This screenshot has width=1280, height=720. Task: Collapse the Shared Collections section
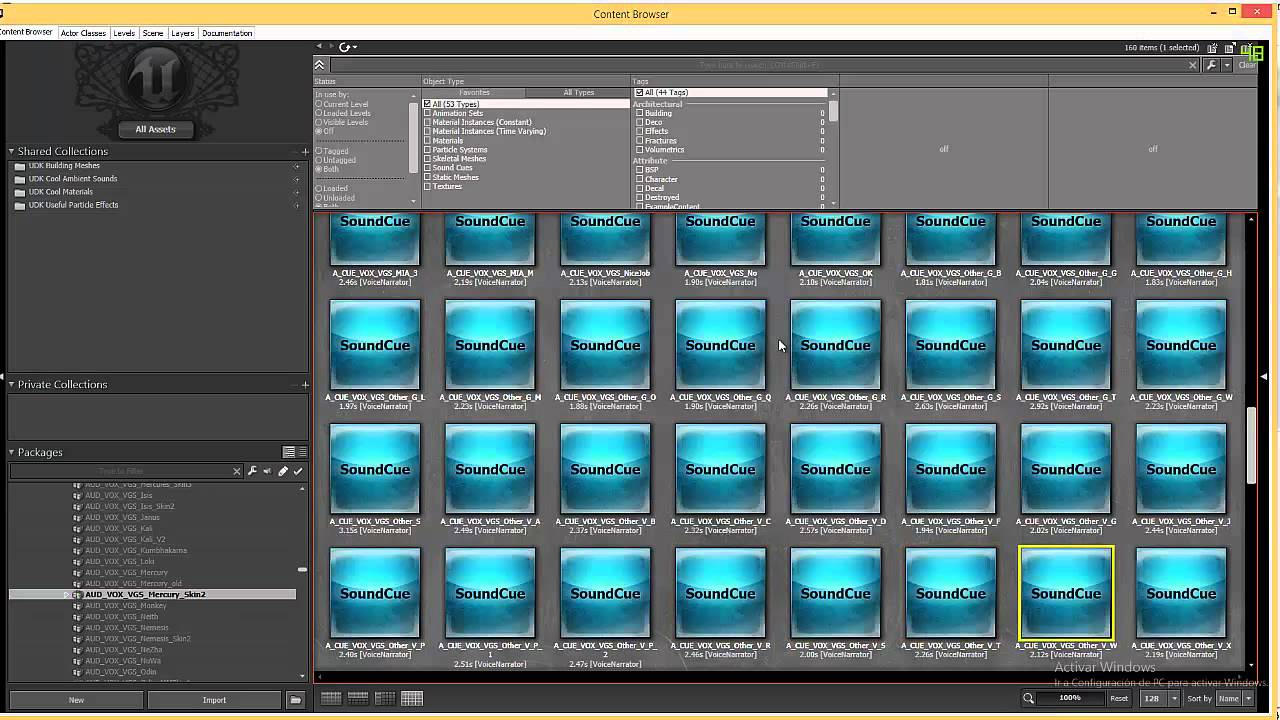[12, 152]
